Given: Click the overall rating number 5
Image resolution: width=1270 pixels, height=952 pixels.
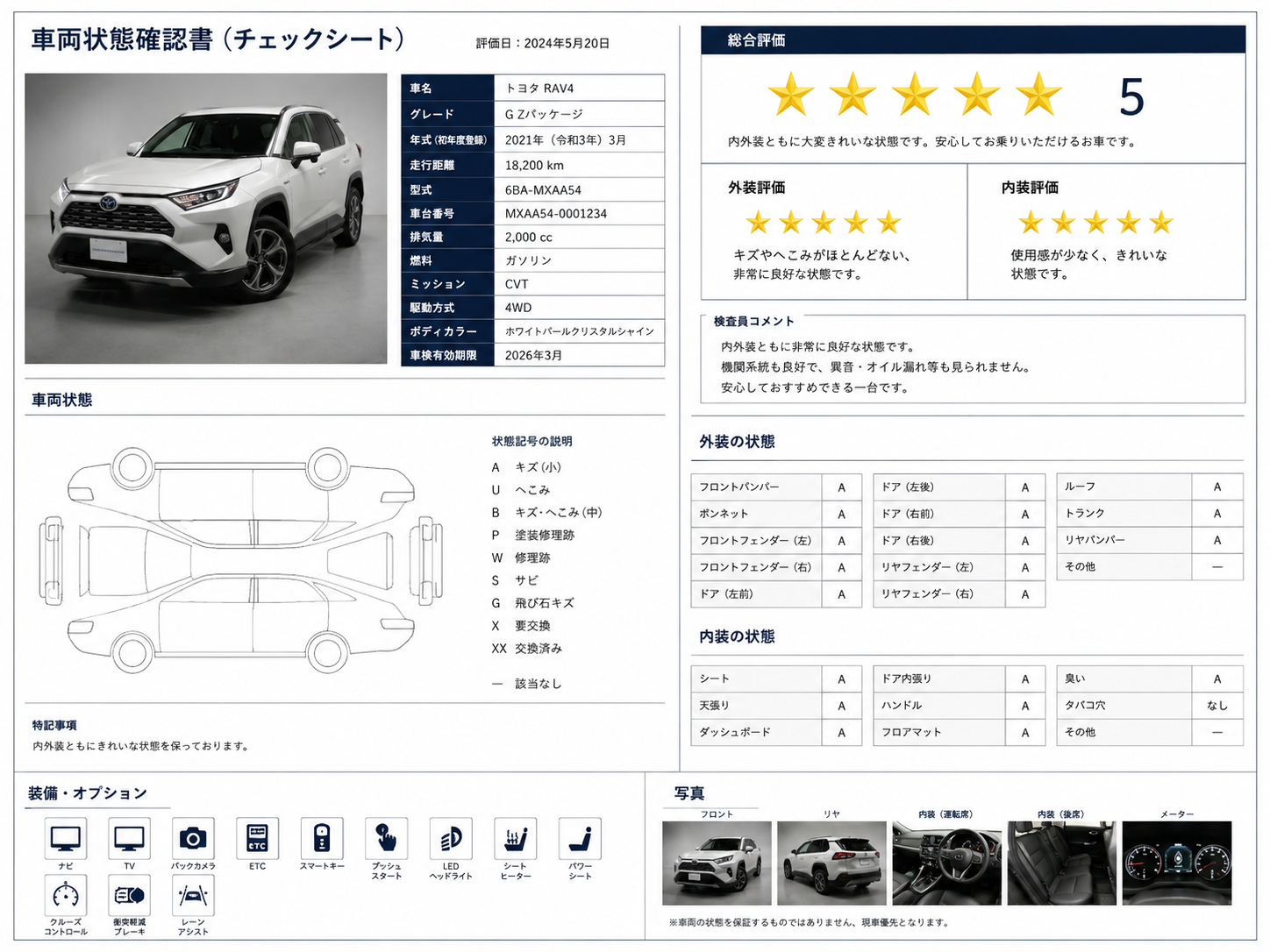Looking at the screenshot, I should pyautogui.click(x=1131, y=97).
